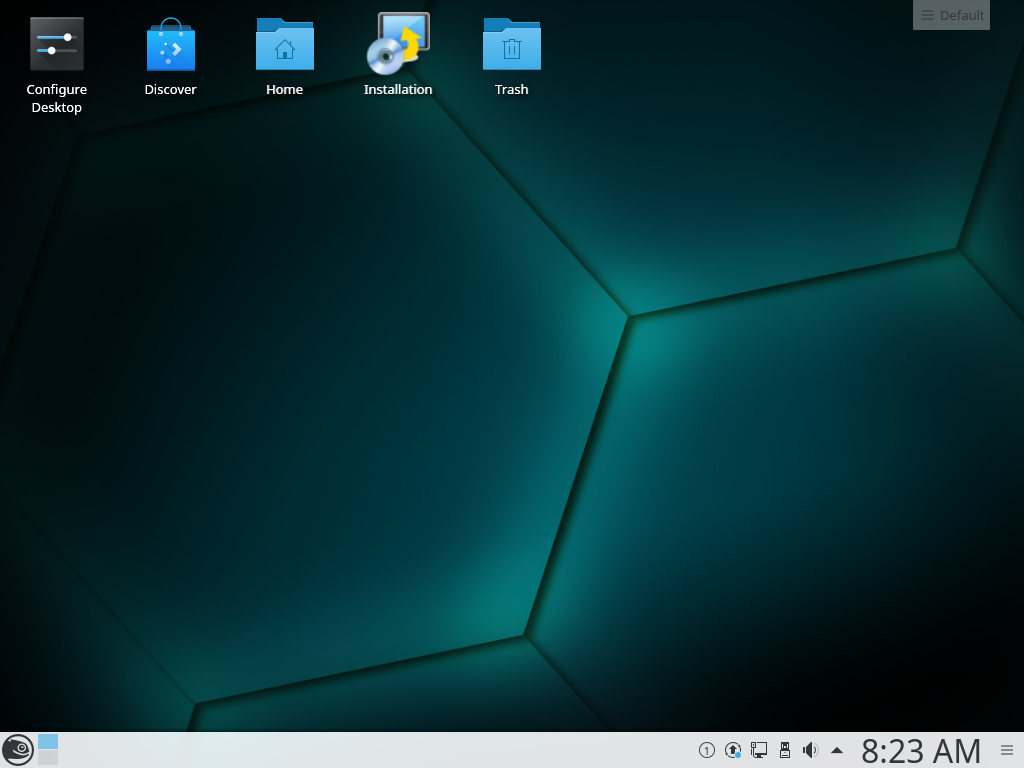The height and width of the screenshot is (768, 1024).
Task: Click the notifications counter tray icon
Action: tap(707, 750)
